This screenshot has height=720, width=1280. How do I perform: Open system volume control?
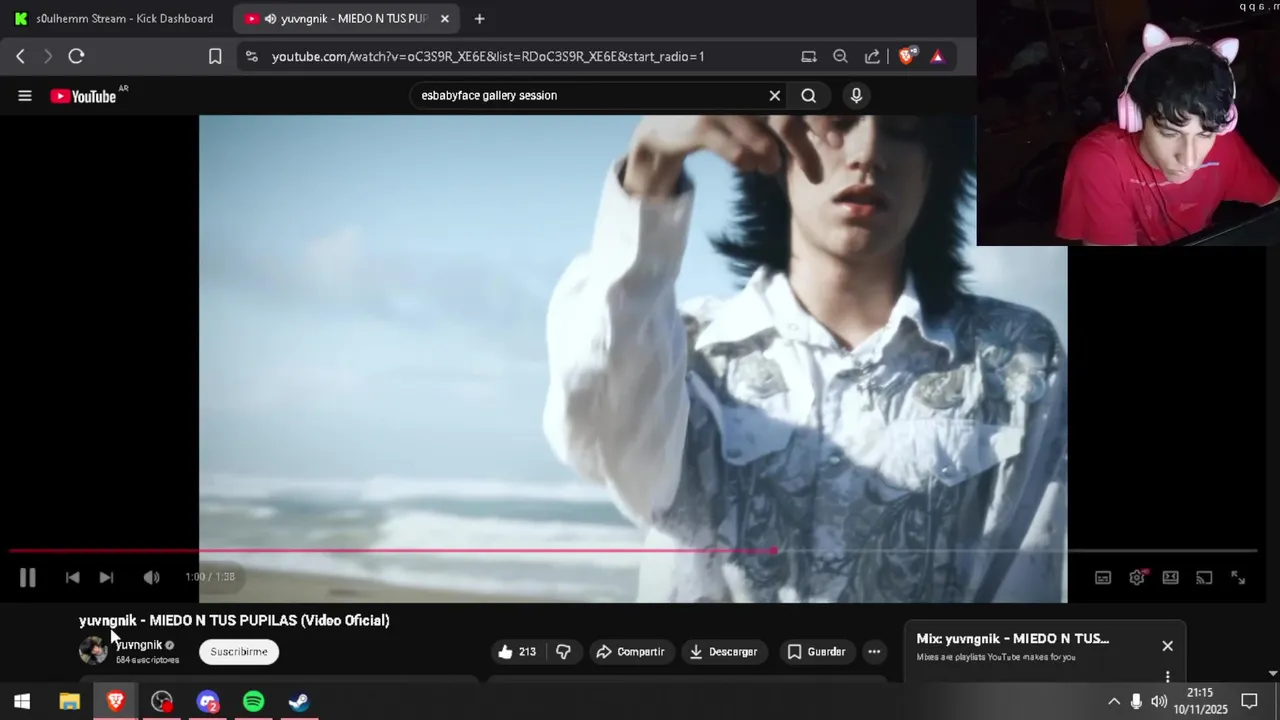[x=1159, y=702]
